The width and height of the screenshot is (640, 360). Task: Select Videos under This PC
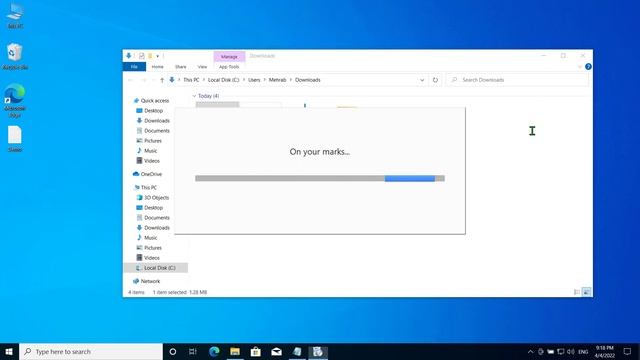click(x=148, y=258)
